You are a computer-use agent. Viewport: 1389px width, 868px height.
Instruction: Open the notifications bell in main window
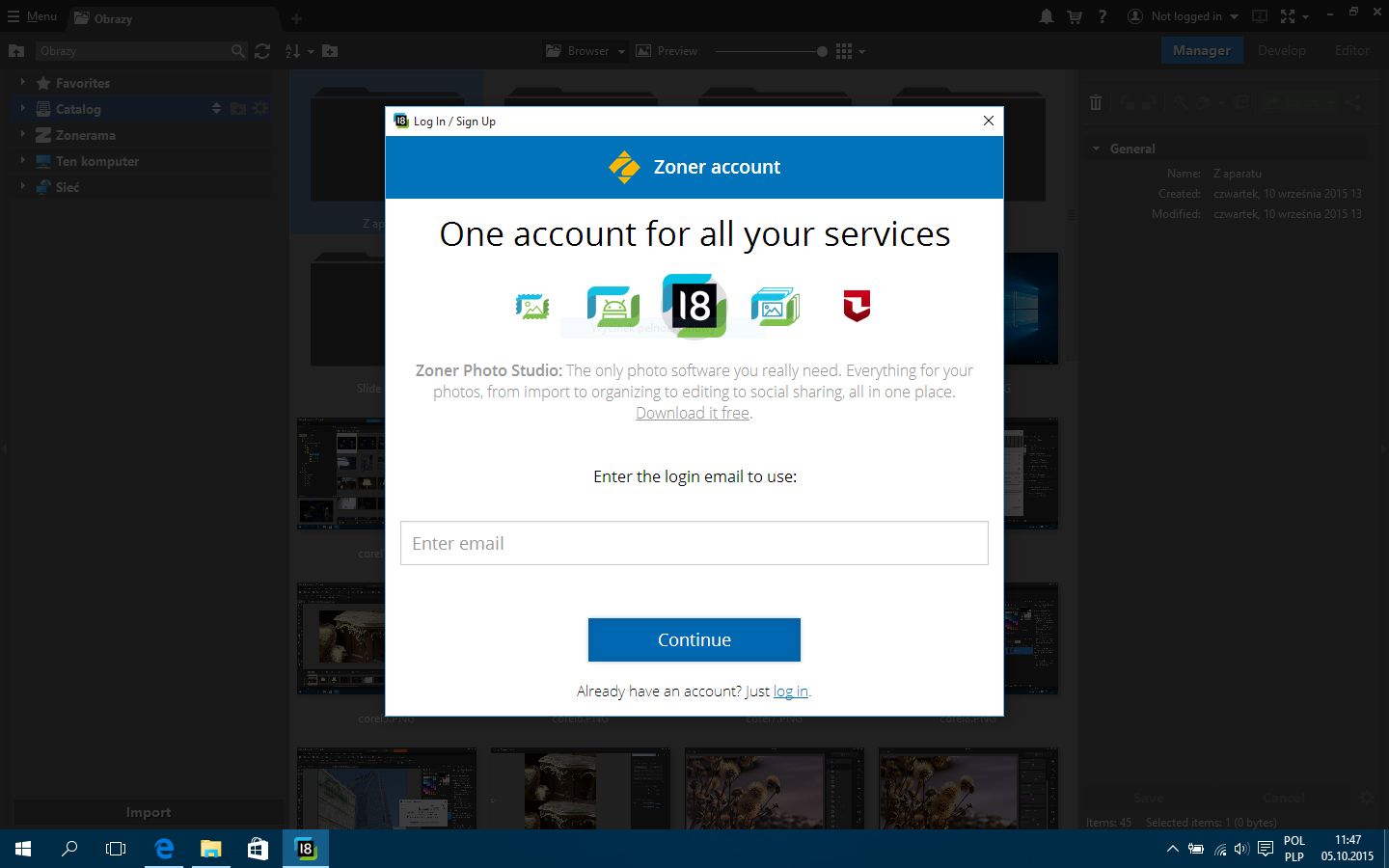click(x=1047, y=16)
